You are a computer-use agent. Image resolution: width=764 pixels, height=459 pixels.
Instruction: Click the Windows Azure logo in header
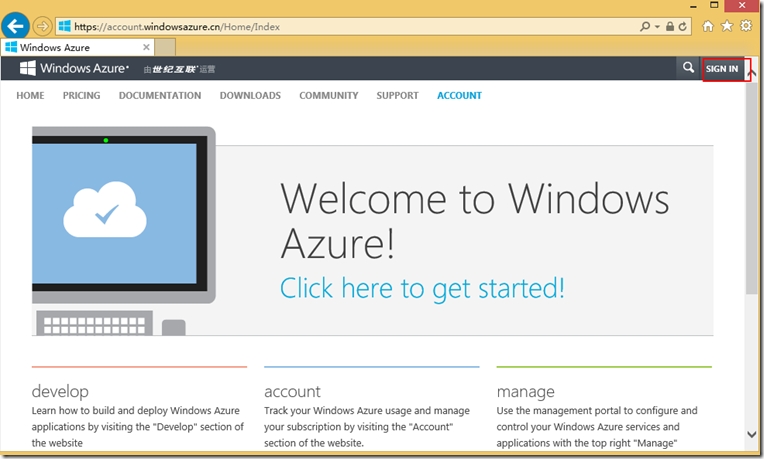point(74,68)
